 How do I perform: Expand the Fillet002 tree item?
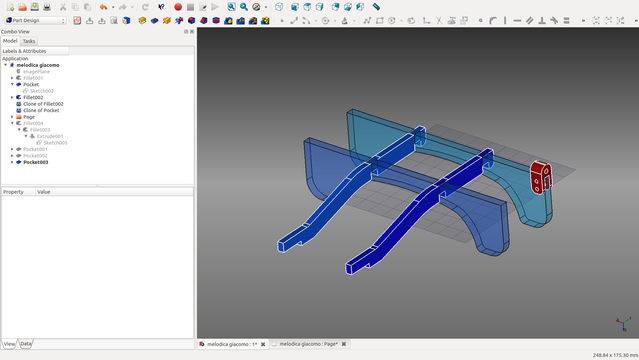[12, 97]
